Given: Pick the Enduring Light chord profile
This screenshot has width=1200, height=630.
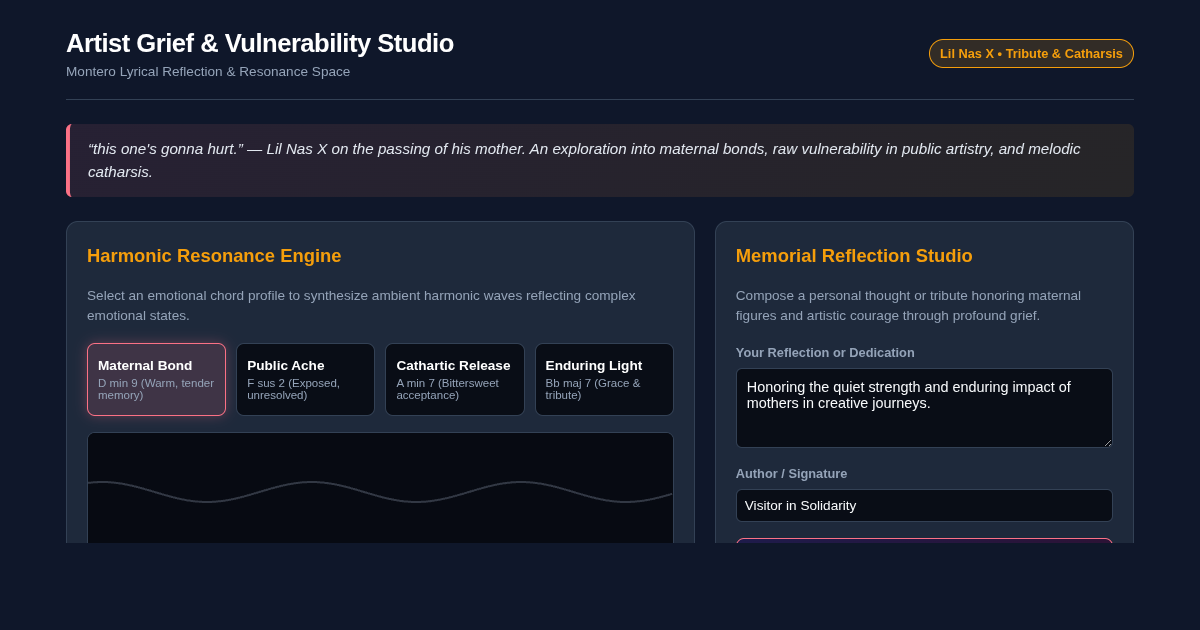Looking at the screenshot, I should 604,379.
